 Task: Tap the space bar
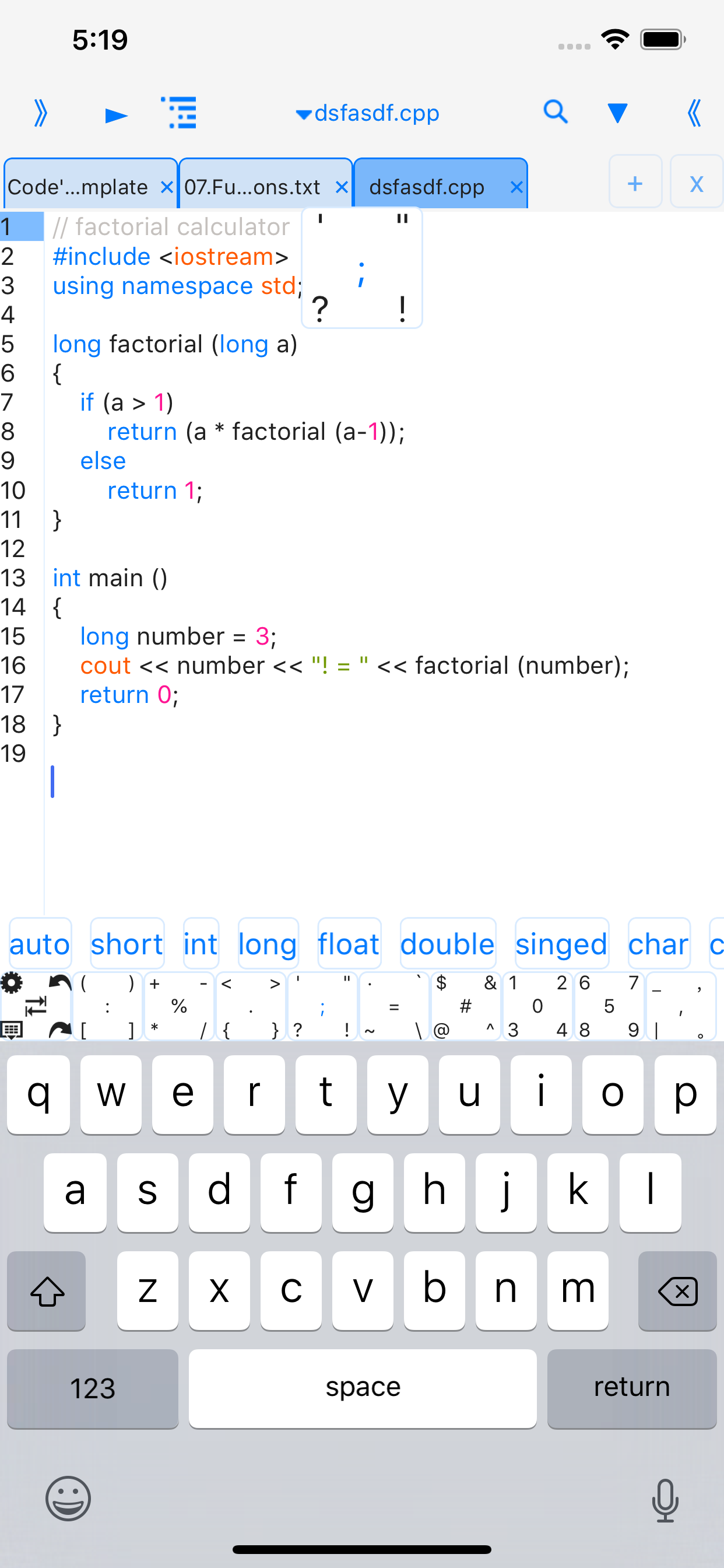(363, 1388)
